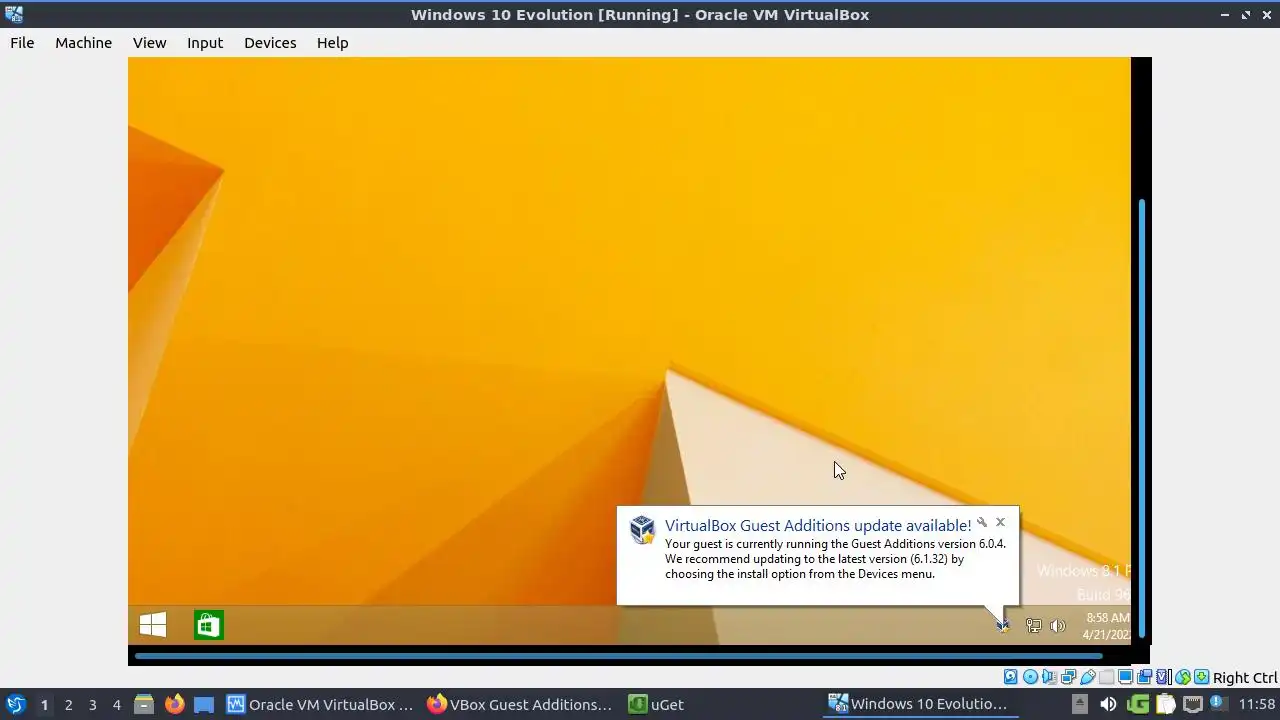Click the host clock showing 11:58

tap(1257, 704)
